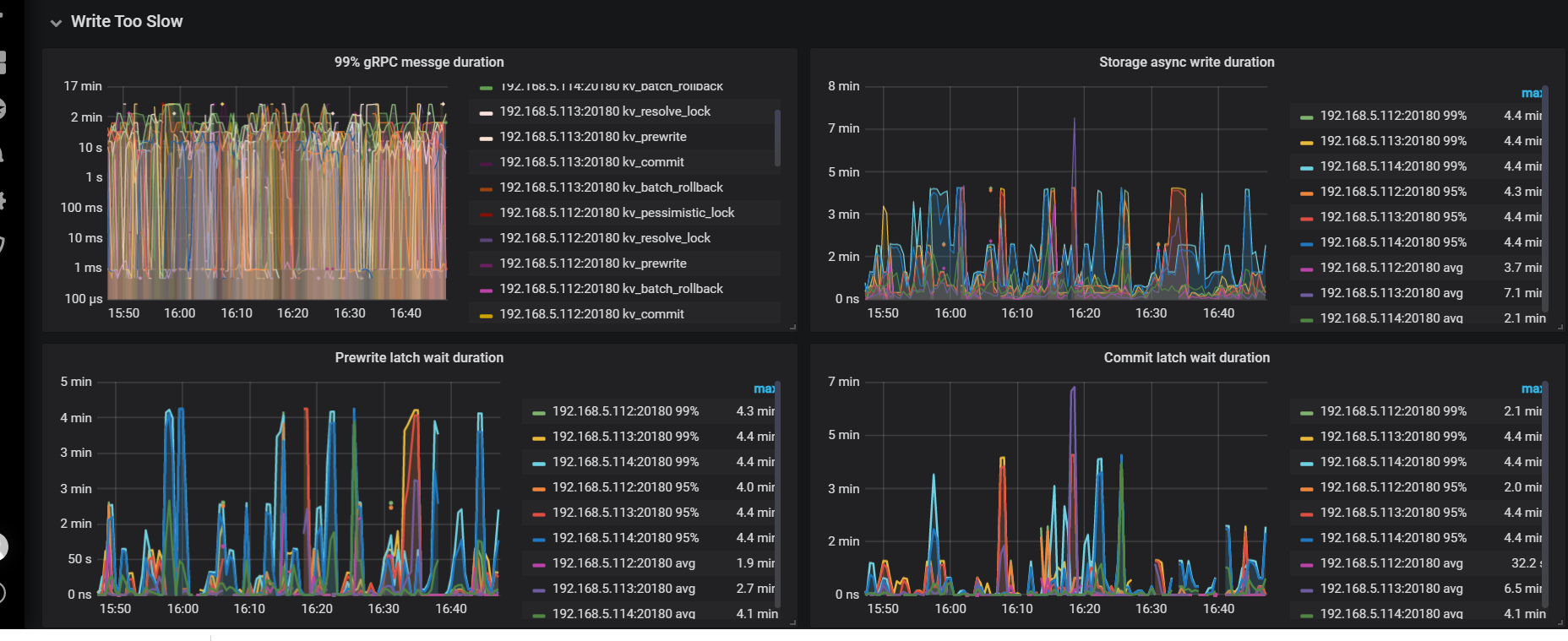Image resolution: width=1568 pixels, height=641 pixels.
Task: Open the Explore compass icon in sidebar
Action: tap(3, 109)
